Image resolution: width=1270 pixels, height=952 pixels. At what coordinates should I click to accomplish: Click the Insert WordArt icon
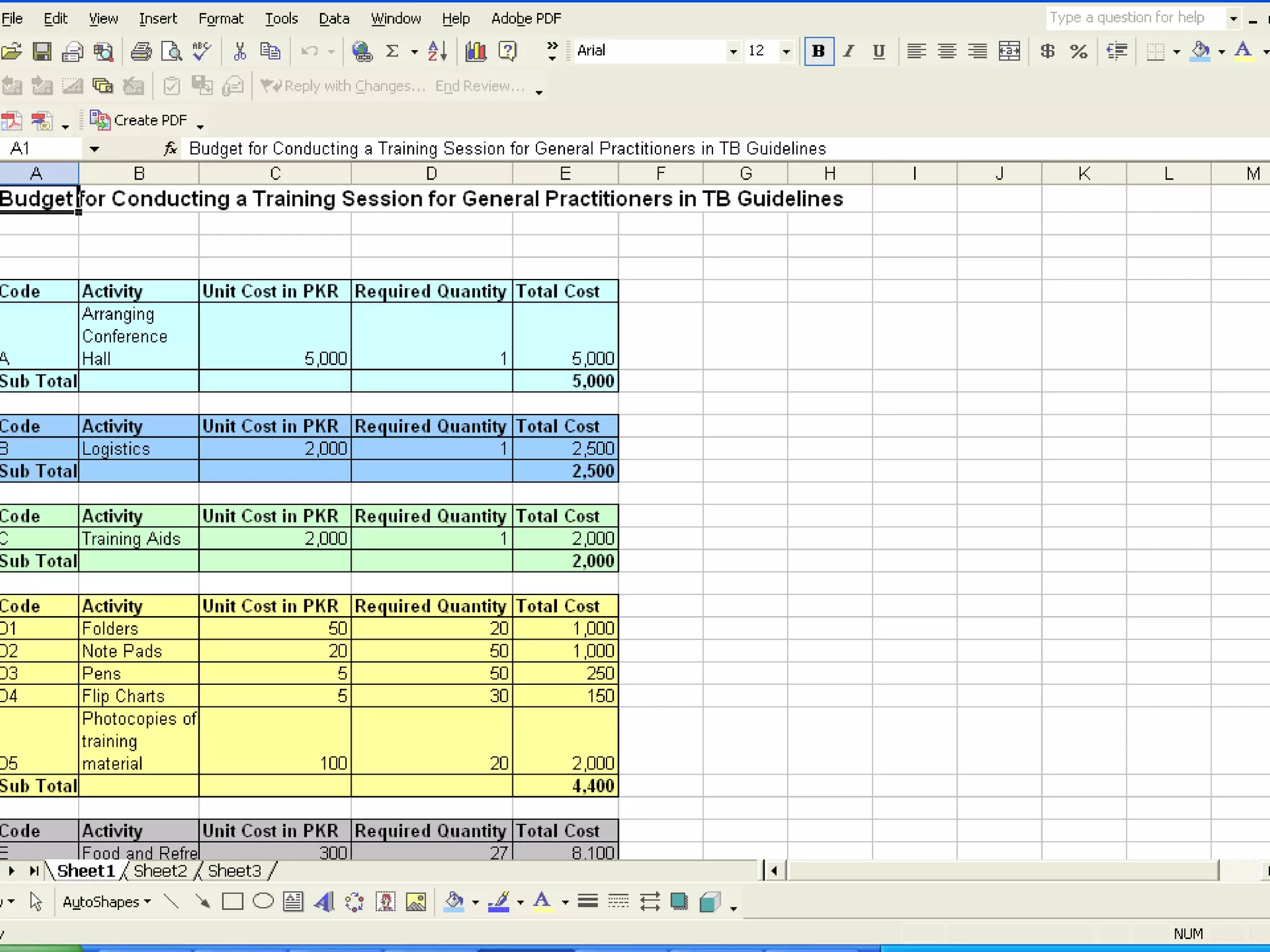(324, 902)
